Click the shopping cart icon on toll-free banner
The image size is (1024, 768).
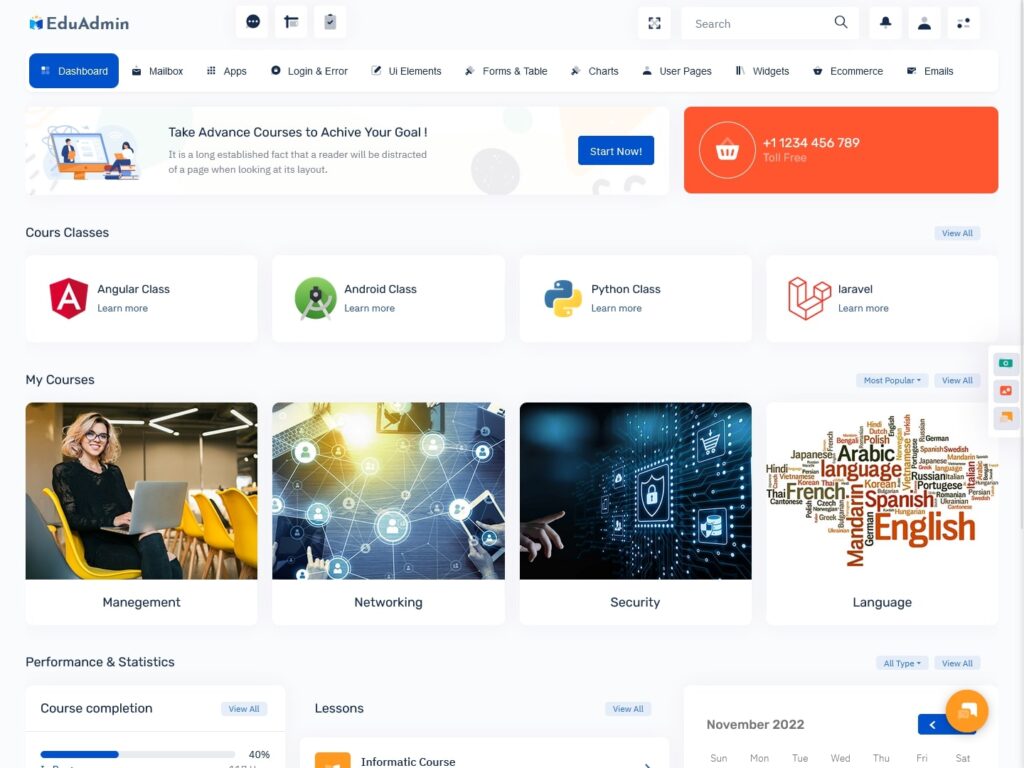tap(726, 151)
